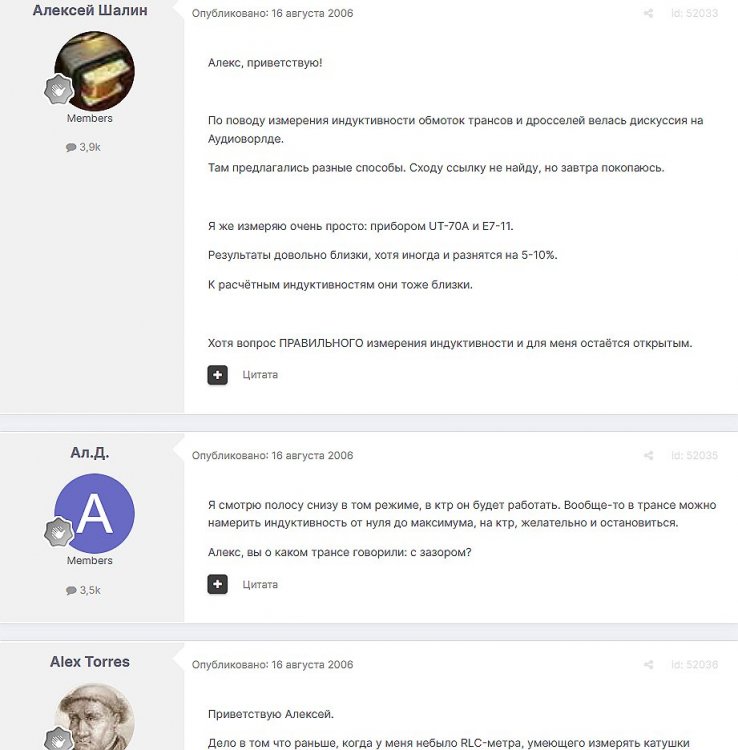This screenshot has height=750, width=738.
Task: Click rank badge on Алексей Шалин's avatar
Action: point(58,89)
